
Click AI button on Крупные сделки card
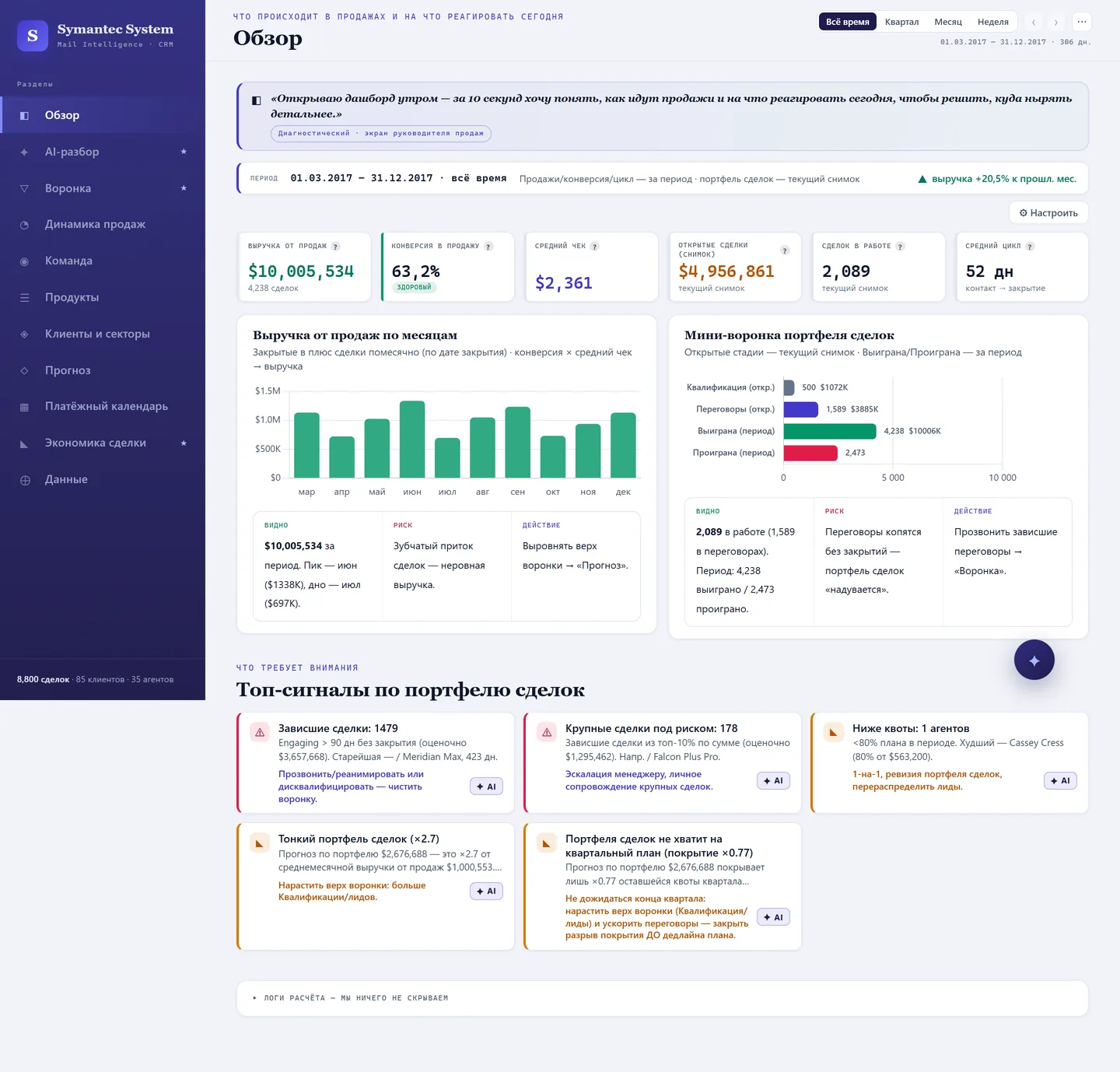pos(773,780)
